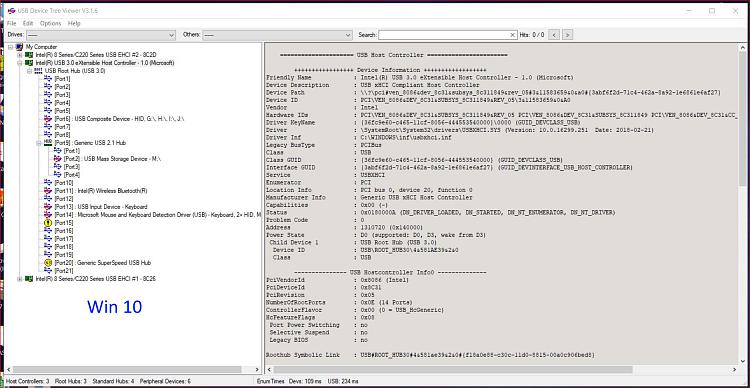Select the Port21 USB icon
The height and width of the screenshot is (388, 750).
48,270
